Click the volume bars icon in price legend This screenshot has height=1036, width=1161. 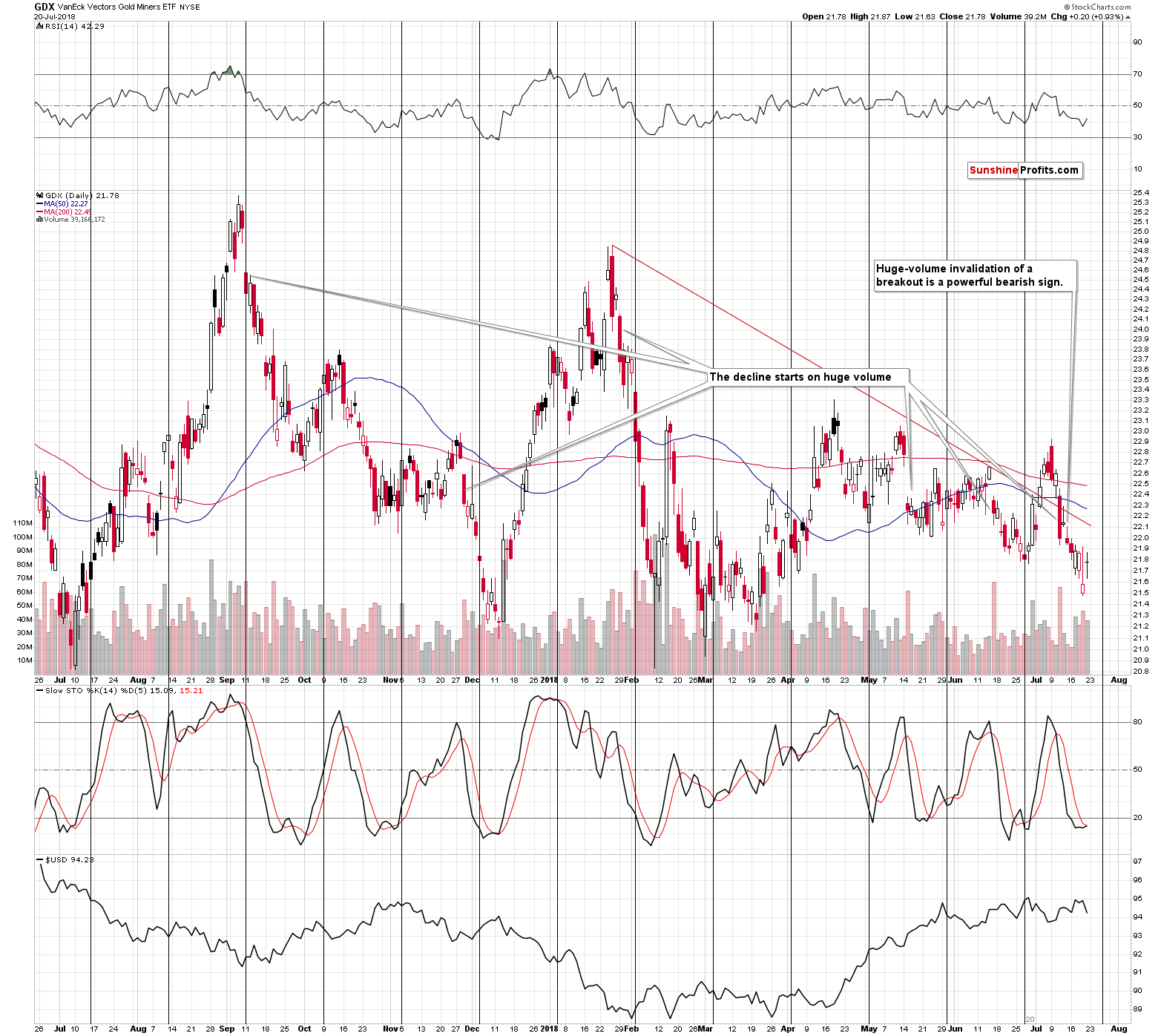39,220
